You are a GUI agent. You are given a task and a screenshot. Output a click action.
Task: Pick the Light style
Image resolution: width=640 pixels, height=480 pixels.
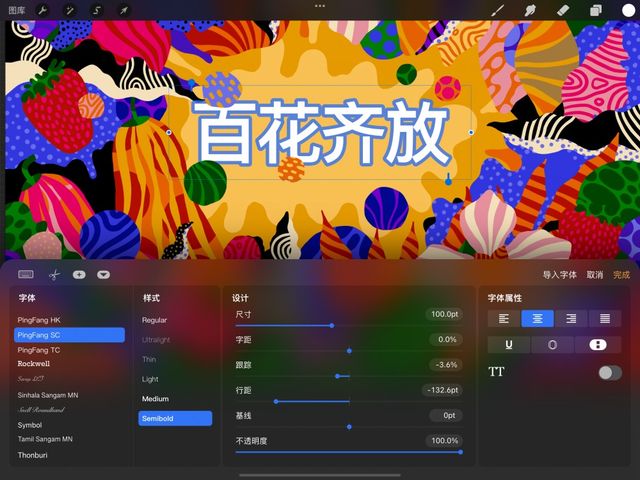pyautogui.click(x=150, y=379)
